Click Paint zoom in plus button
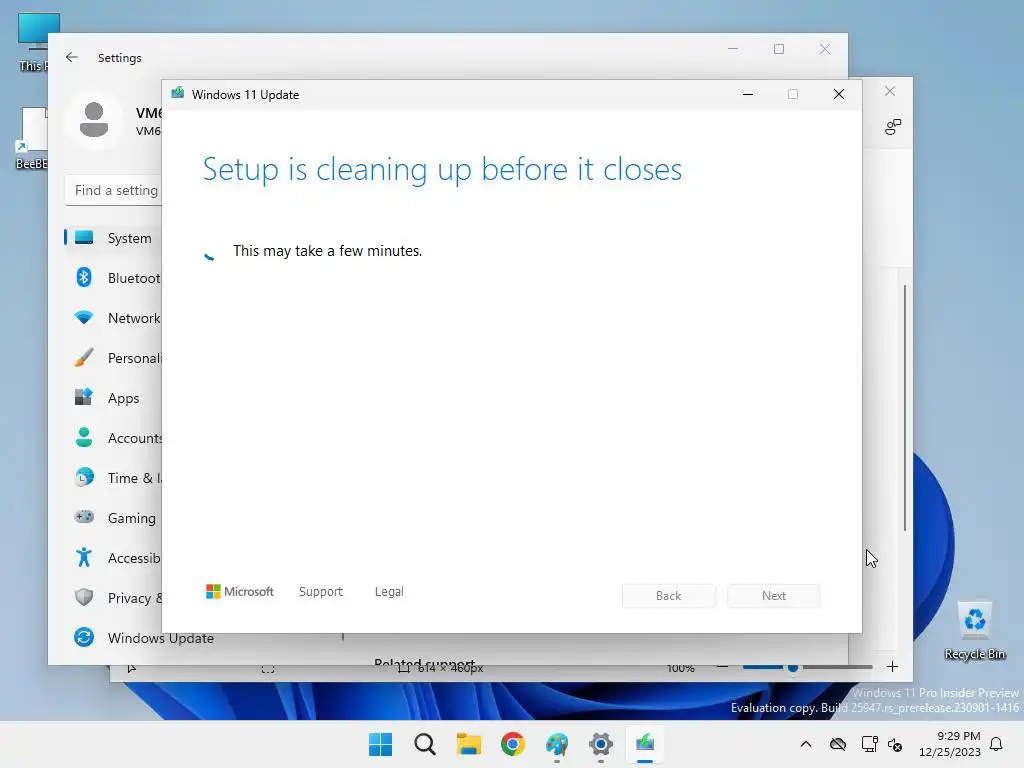Image resolution: width=1024 pixels, height=768 pixels. 893,667
